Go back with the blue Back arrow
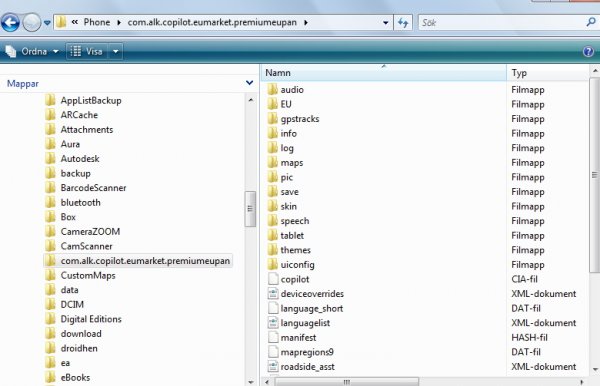The image size is (600, 386). [10, 22]
